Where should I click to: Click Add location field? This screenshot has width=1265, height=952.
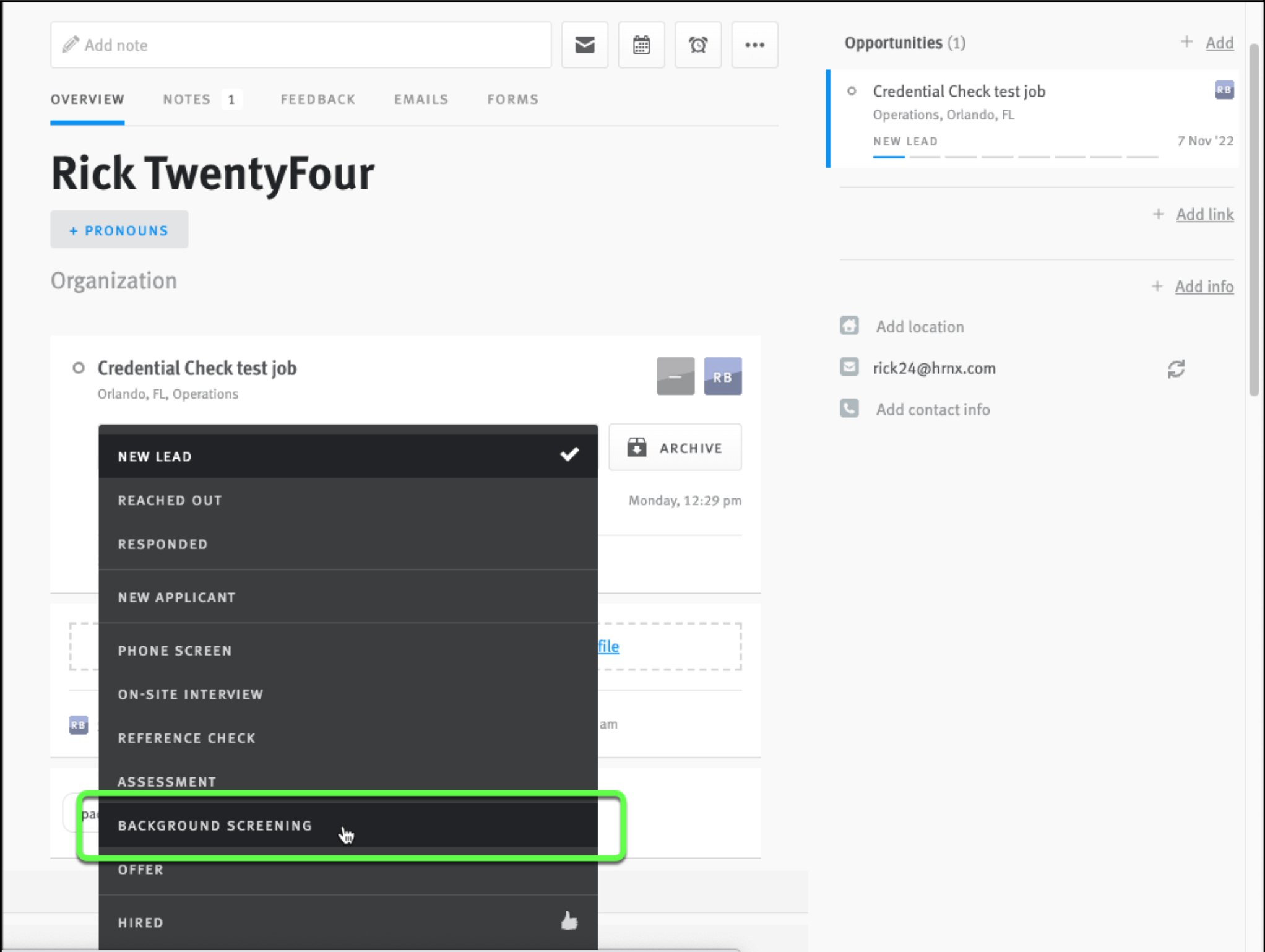920,326
